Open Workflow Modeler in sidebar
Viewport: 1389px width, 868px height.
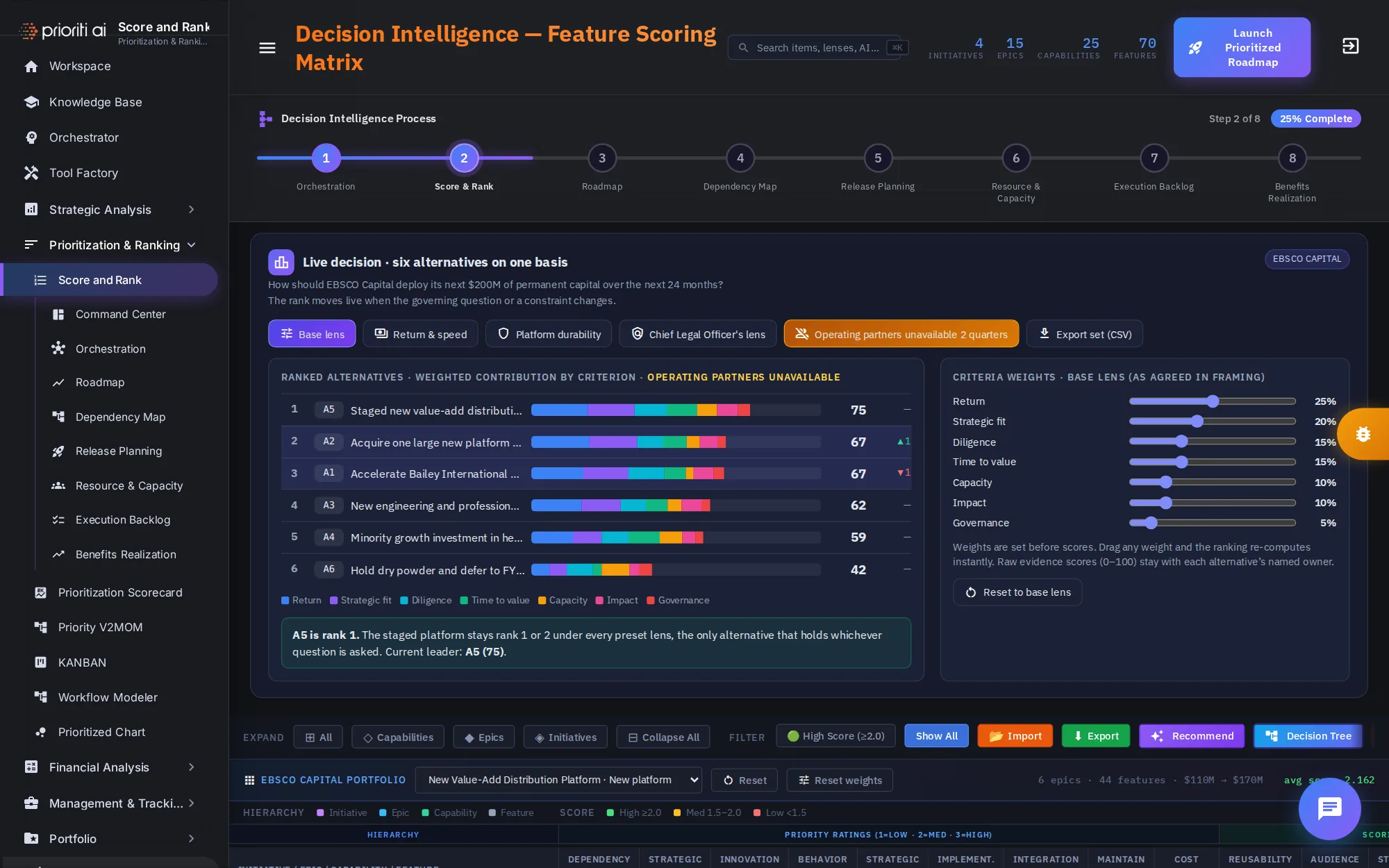[108, 697]
